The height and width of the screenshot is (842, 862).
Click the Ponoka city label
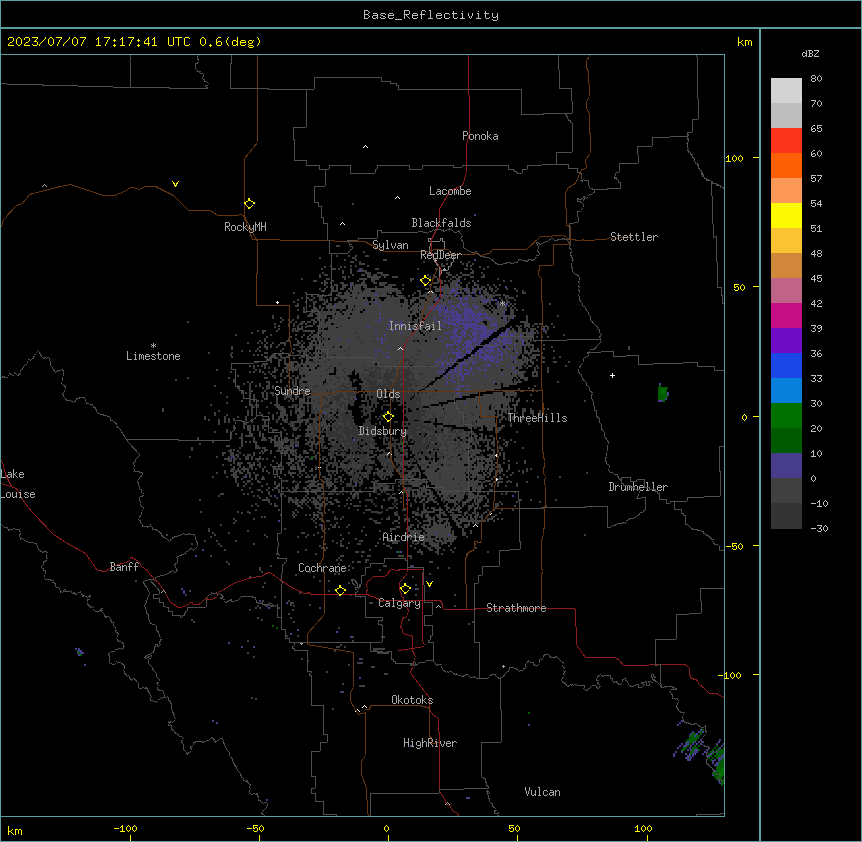pyautogui.click(x=480, y=136)
